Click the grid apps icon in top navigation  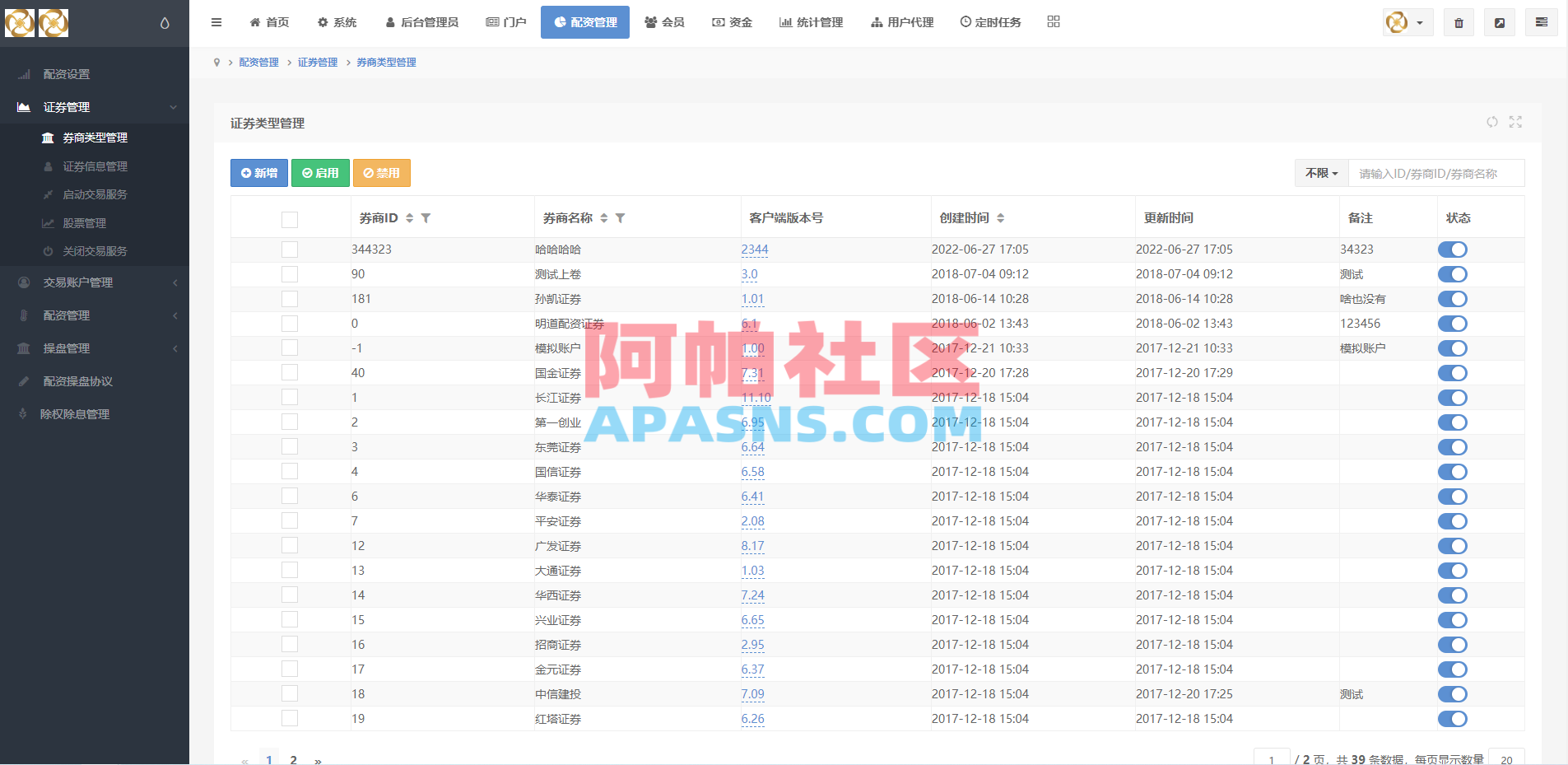[x=1054, y=21]
